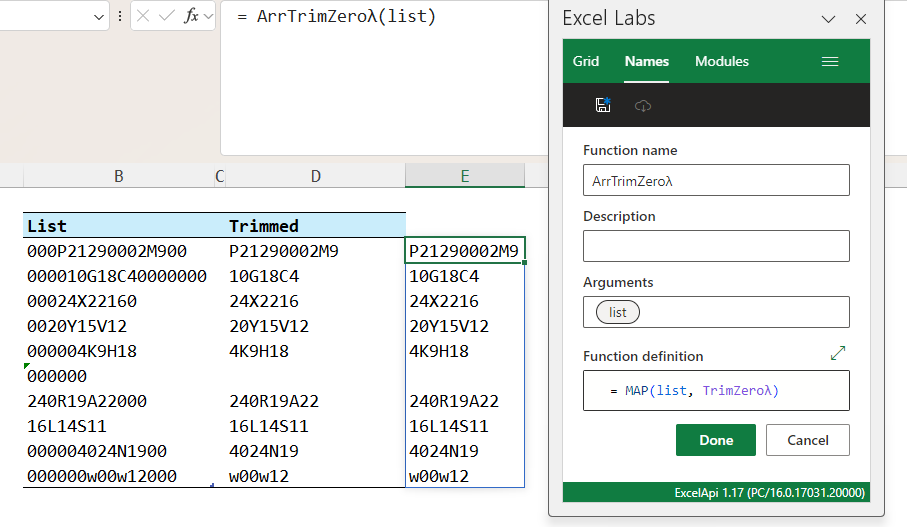
Task: Click the empty Description input field
Action: point(716,246)
